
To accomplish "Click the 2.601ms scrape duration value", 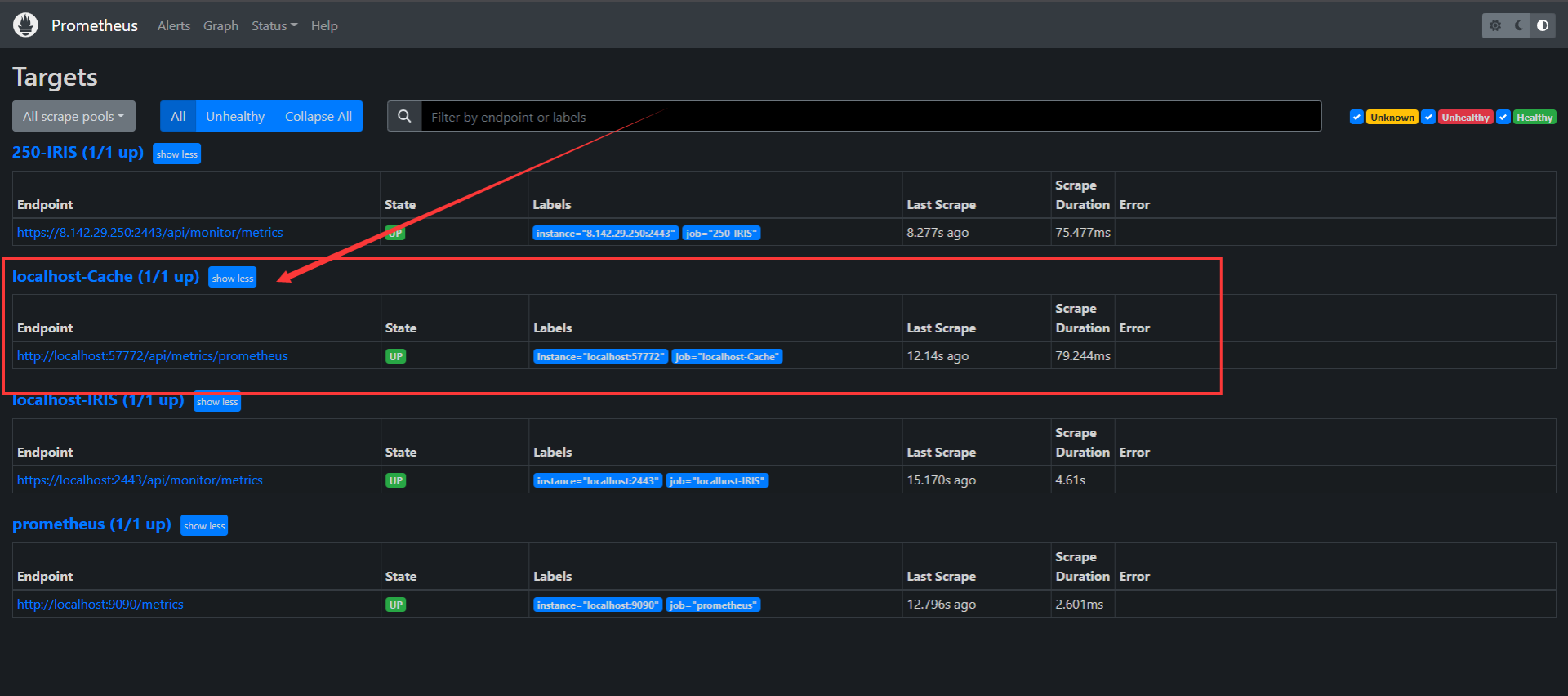I will 1079,605.
